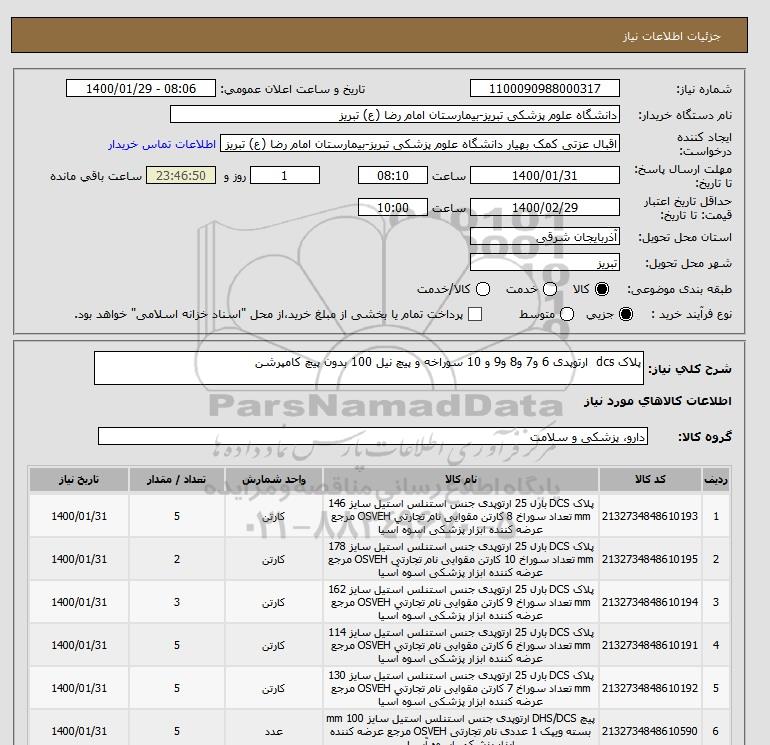Click the general need description text box
Image resolution: width=770 pixels, height=745 pixels.
369,368
